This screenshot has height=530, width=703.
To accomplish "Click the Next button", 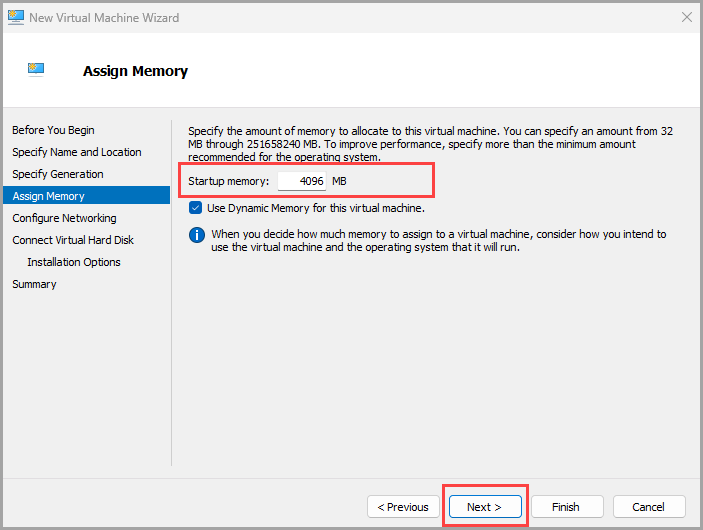I will [x=485, y=507].
